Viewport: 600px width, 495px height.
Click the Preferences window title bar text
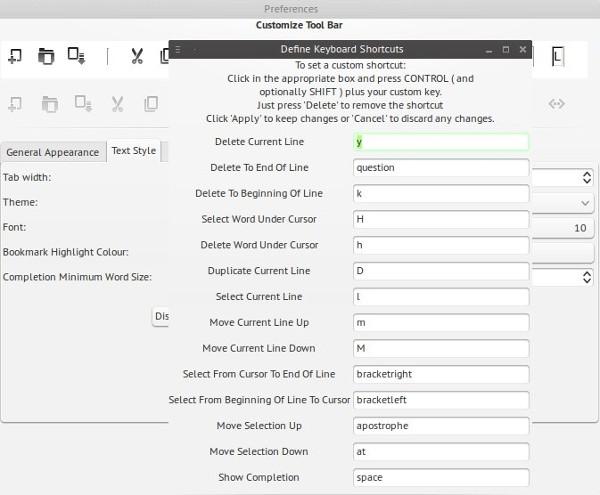[291, 9]
